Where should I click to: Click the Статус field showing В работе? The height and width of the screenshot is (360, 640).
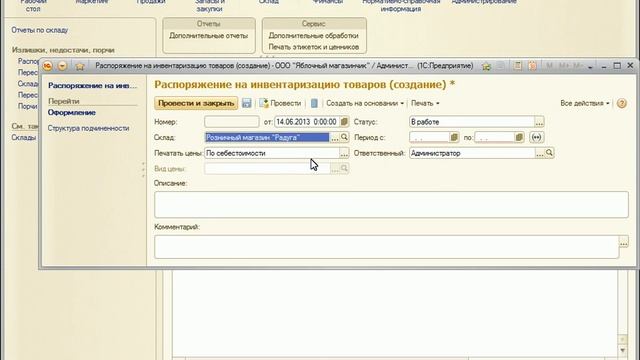(472, 122)
